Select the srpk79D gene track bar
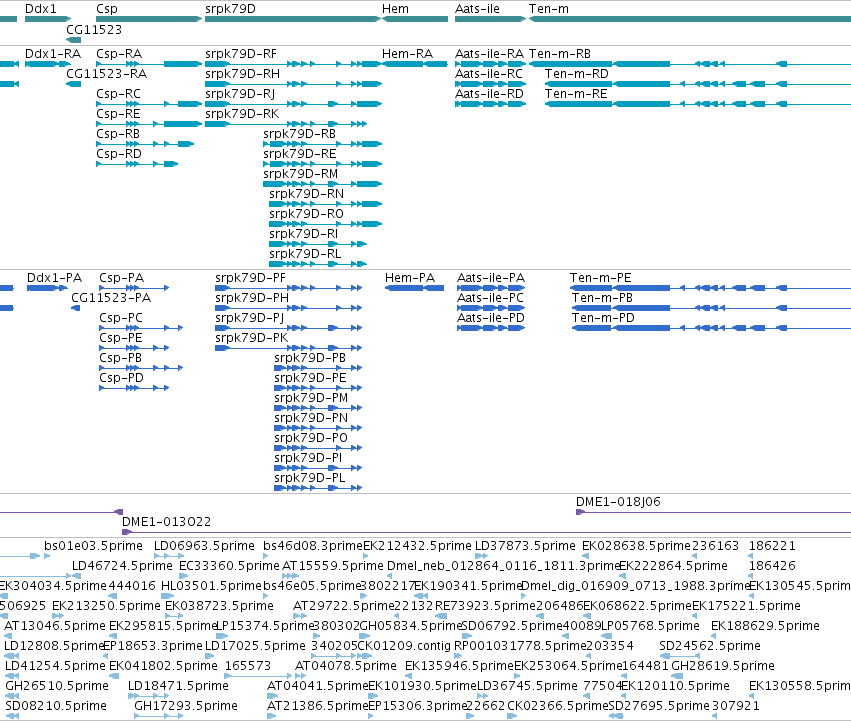Image resolution: width=851 pixels, height=721 pixels. tap(293, 19)
